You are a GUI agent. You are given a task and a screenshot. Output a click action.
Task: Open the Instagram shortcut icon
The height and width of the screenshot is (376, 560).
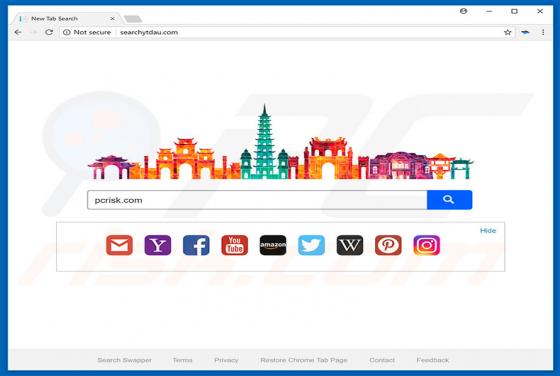click(x=426, y=245)
